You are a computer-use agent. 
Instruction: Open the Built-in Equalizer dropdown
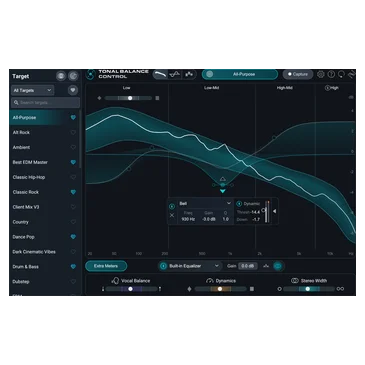click(190, 266)
